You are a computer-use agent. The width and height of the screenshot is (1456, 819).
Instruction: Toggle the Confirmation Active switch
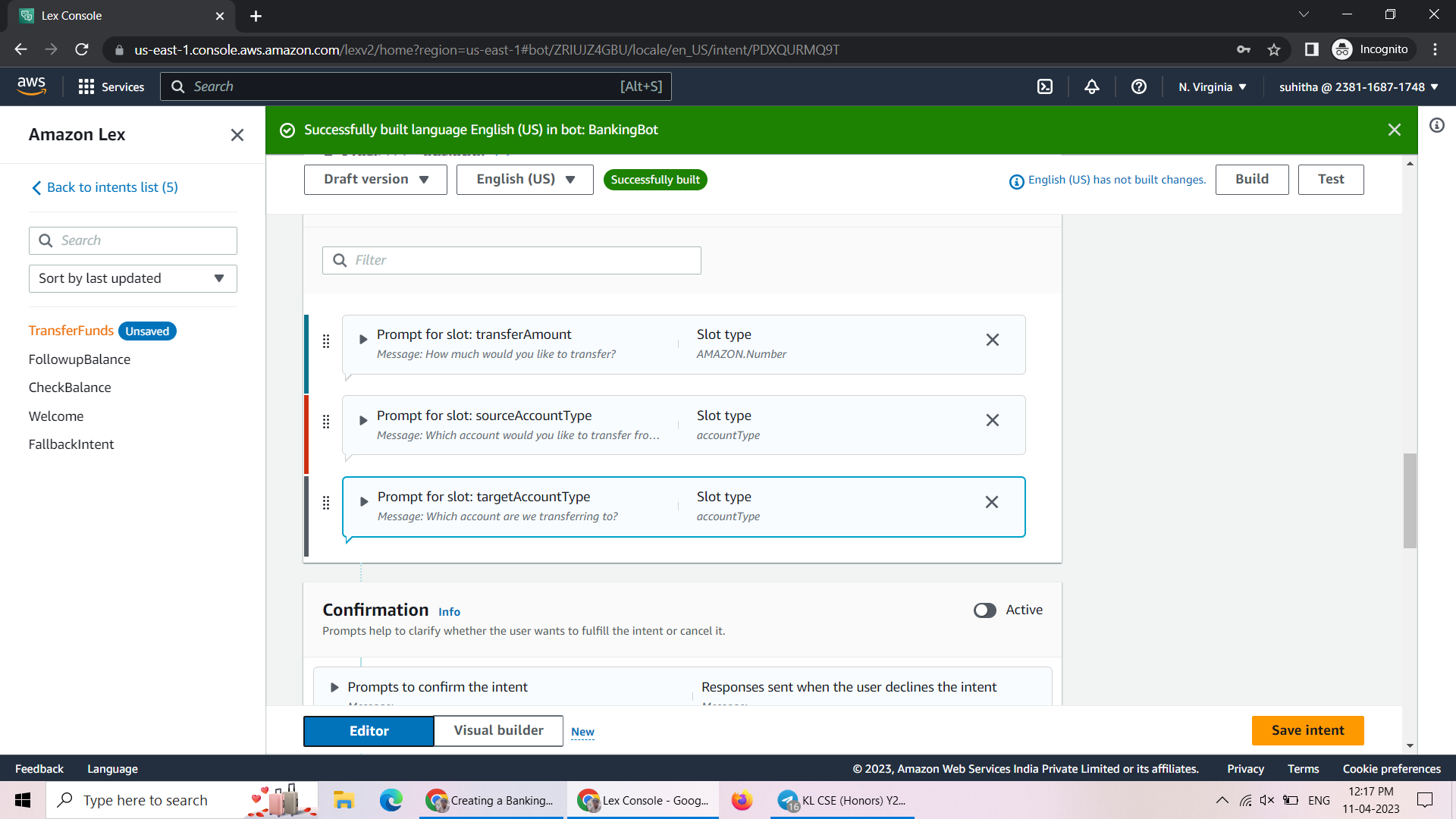pyautogui.click(x=985, y=610)
